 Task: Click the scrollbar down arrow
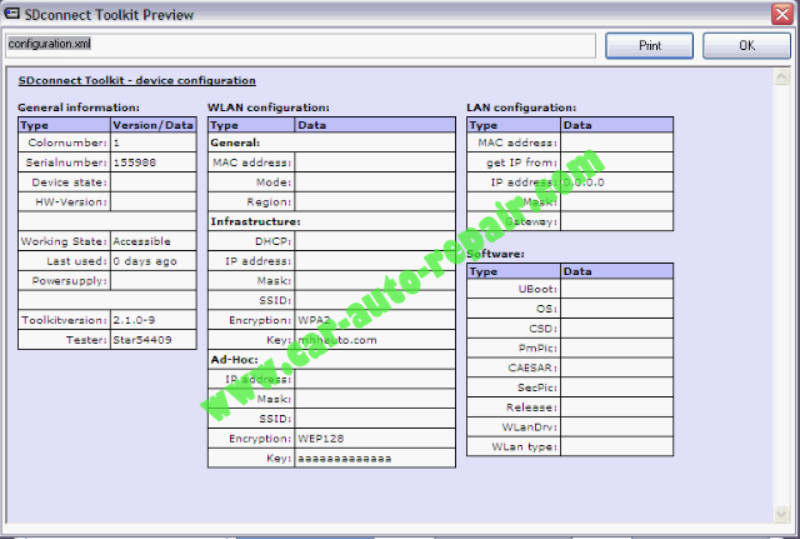pyautogui.click(x=781, y=514)
